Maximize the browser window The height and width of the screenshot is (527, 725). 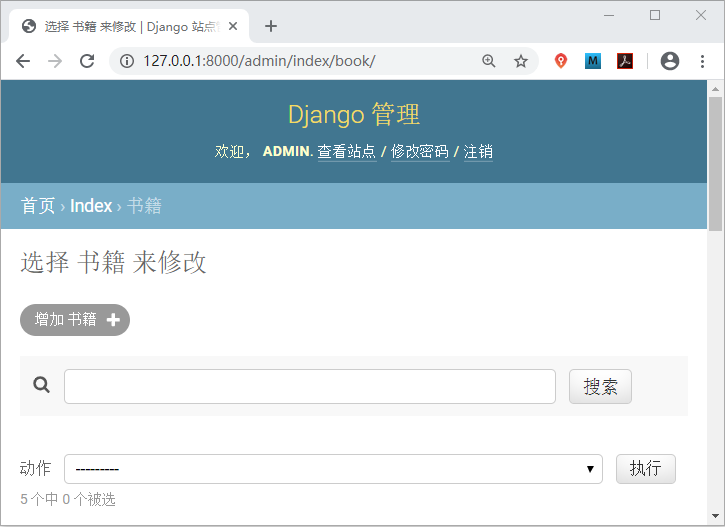point(655,15)
